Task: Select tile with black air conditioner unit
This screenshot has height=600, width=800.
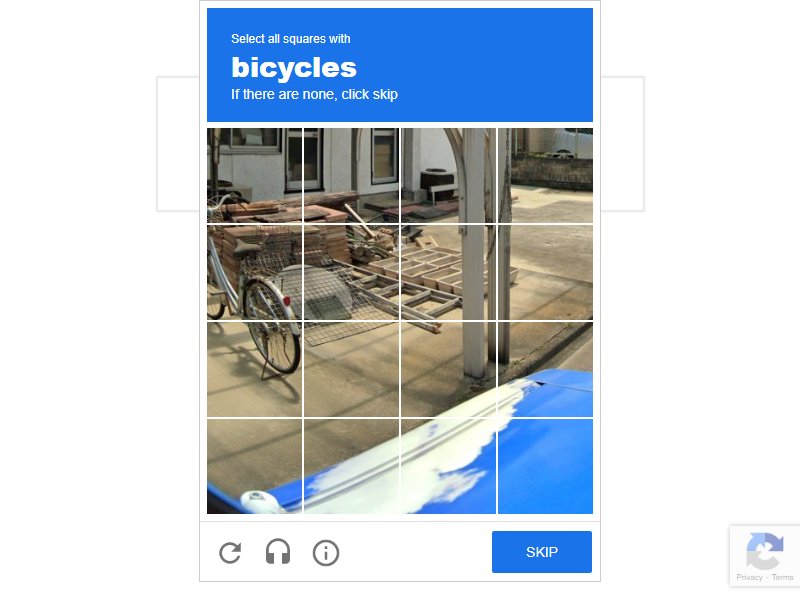Action: pos(448,176)
